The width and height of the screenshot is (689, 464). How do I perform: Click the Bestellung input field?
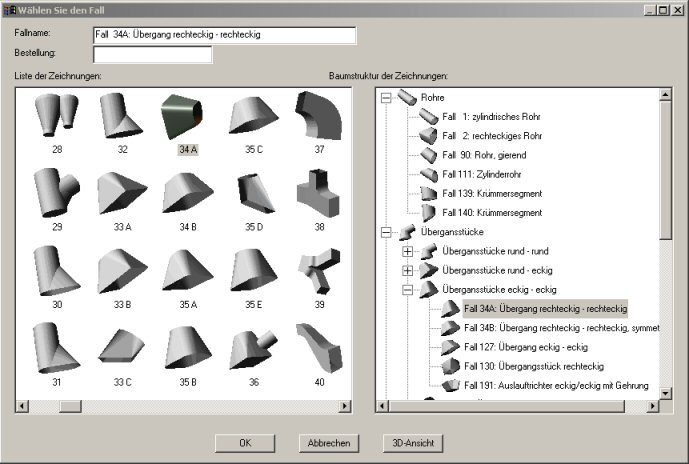(x=152, y=55)
